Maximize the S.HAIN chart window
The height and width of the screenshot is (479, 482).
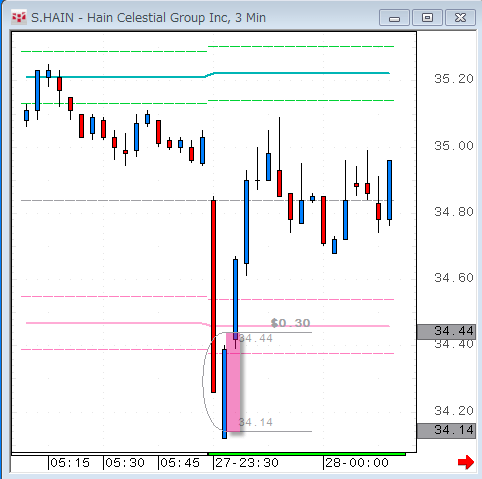(x=427, y=18)
